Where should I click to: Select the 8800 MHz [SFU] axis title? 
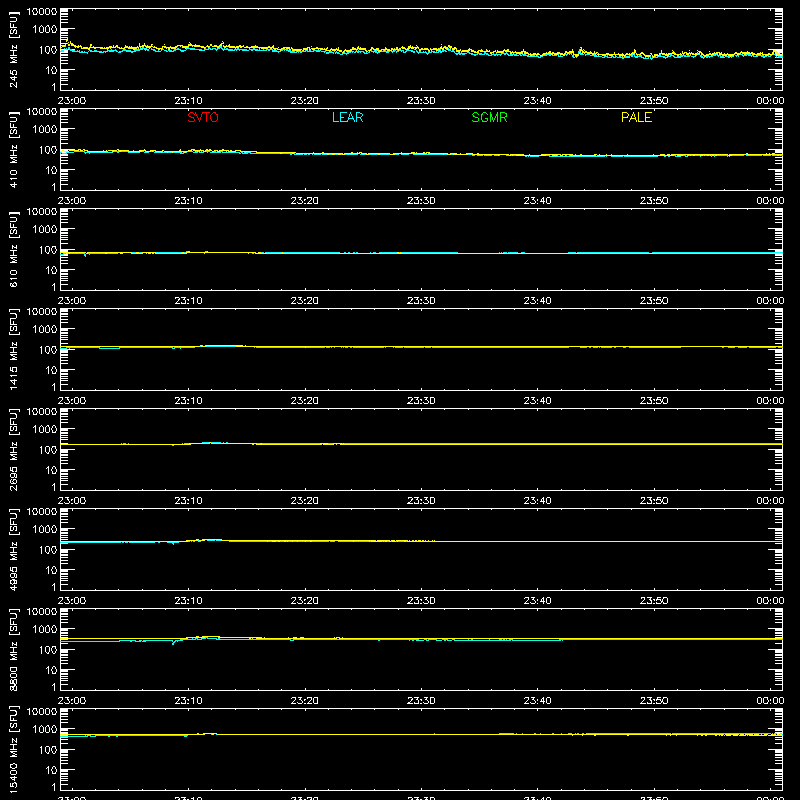13,649
